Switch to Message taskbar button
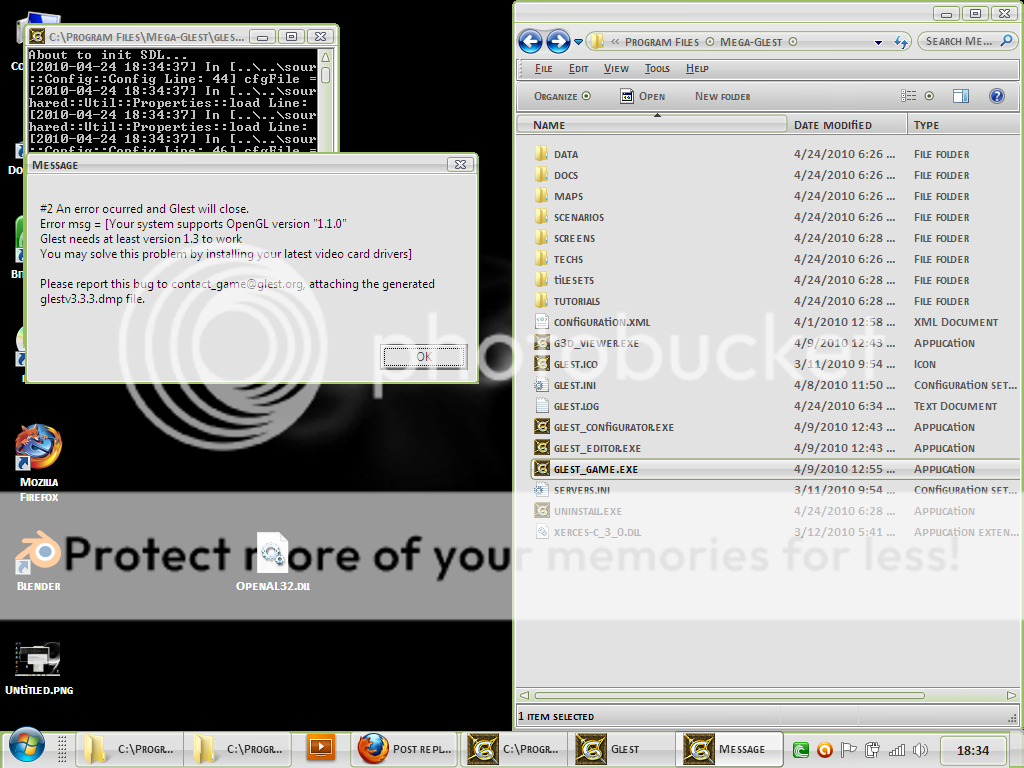Screen dimensions: 1024x768 728,748
